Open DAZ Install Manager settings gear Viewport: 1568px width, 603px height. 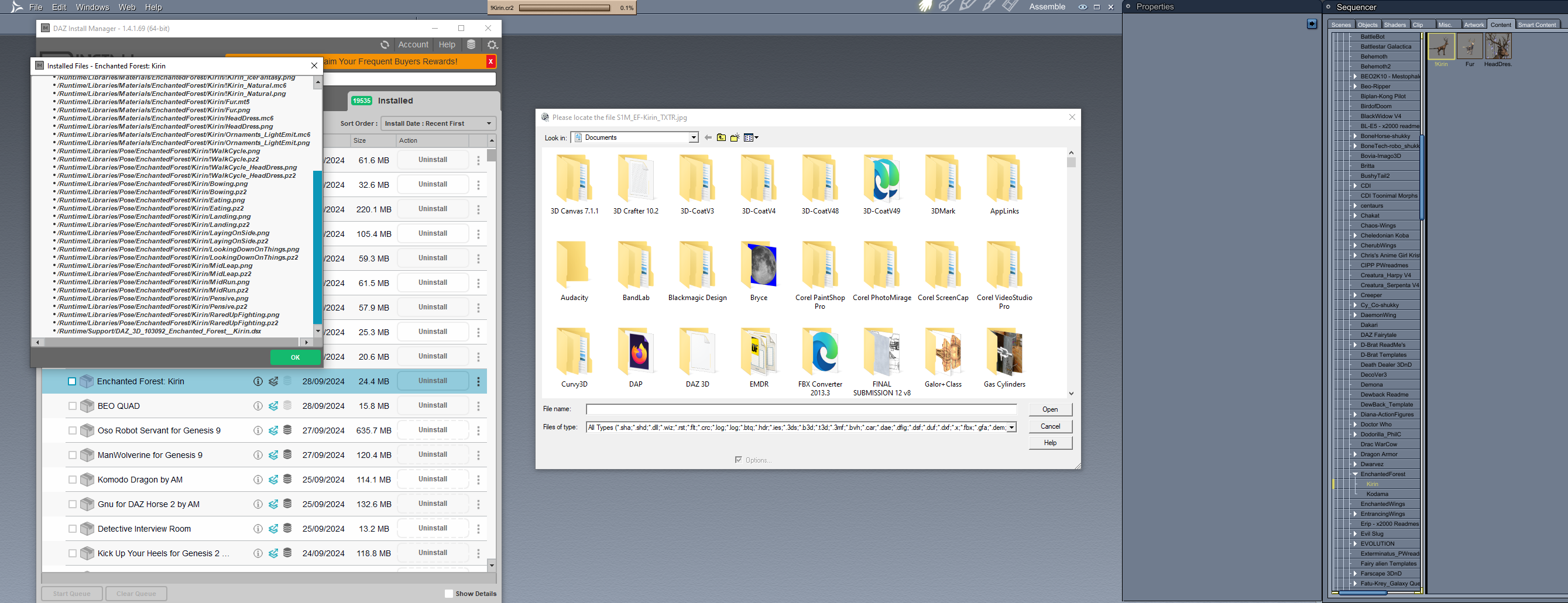(x=492, y=44)
